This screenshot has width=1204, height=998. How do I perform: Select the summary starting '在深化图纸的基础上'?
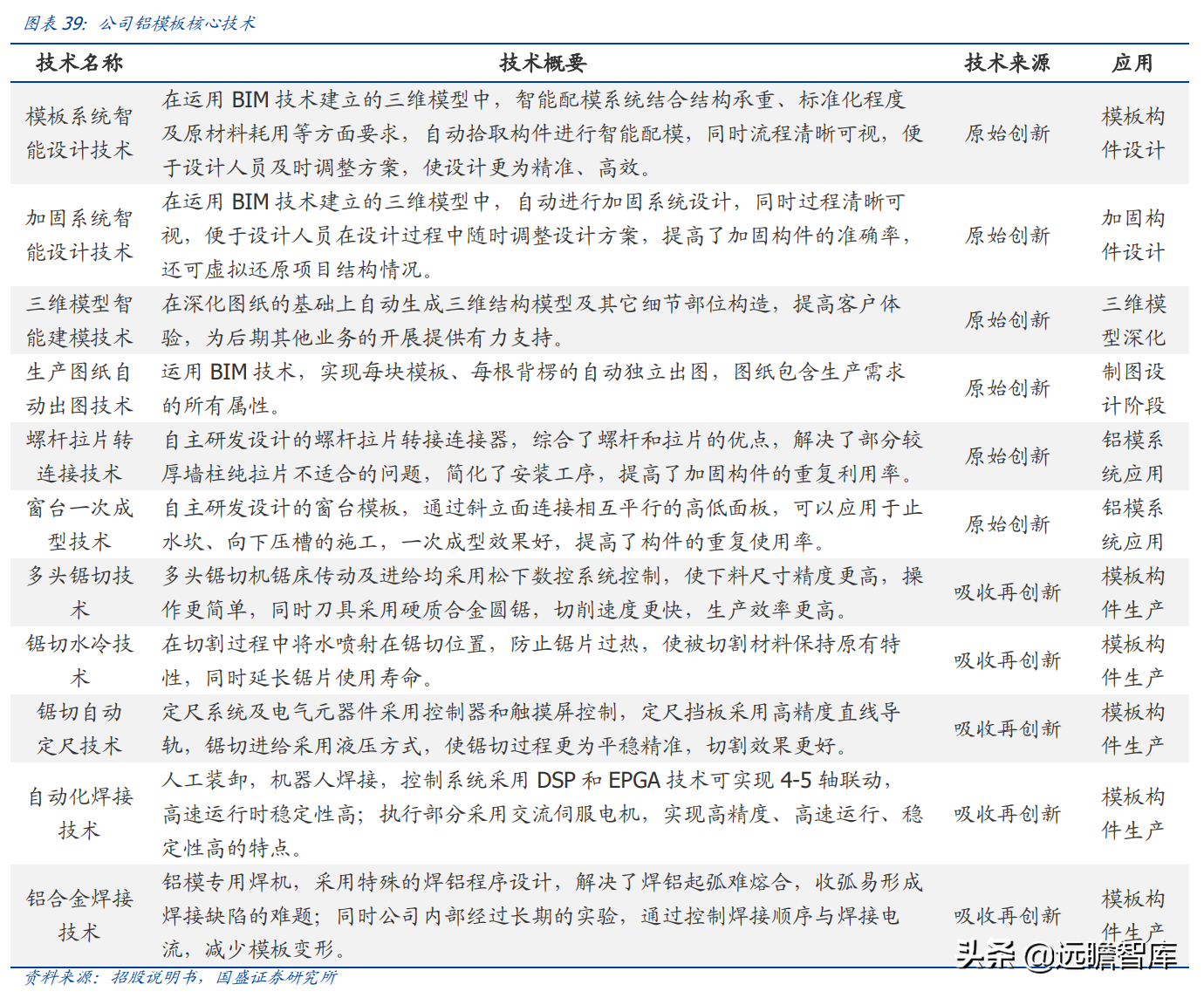[531, 320]
